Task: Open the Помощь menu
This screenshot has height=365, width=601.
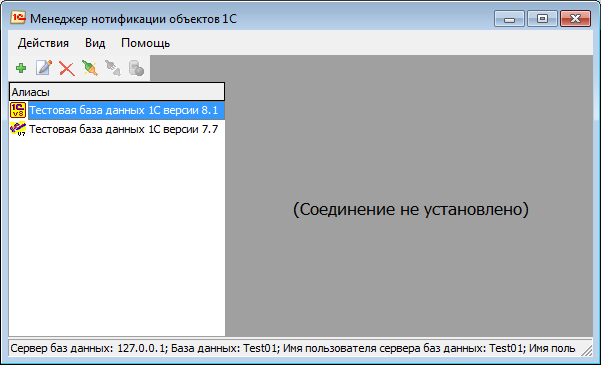Action: coord(145,43)
